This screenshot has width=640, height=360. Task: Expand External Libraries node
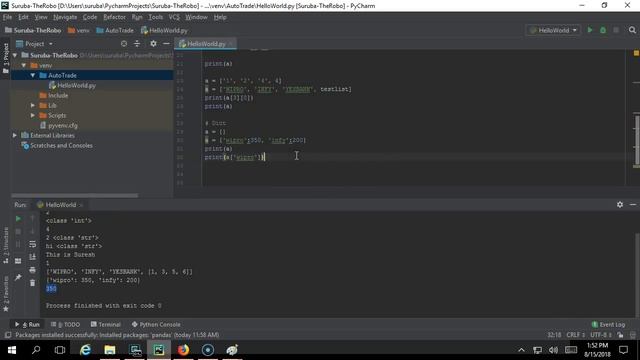[x=15, y=136]
